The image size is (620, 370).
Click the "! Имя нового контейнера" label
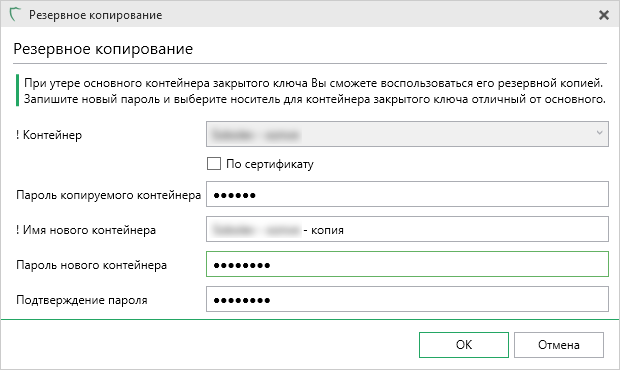[86, 230]
